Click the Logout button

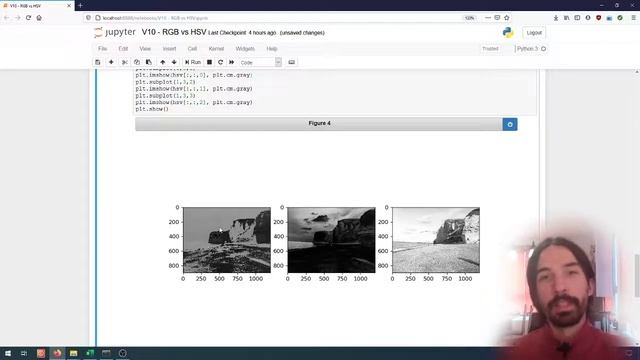534,33
